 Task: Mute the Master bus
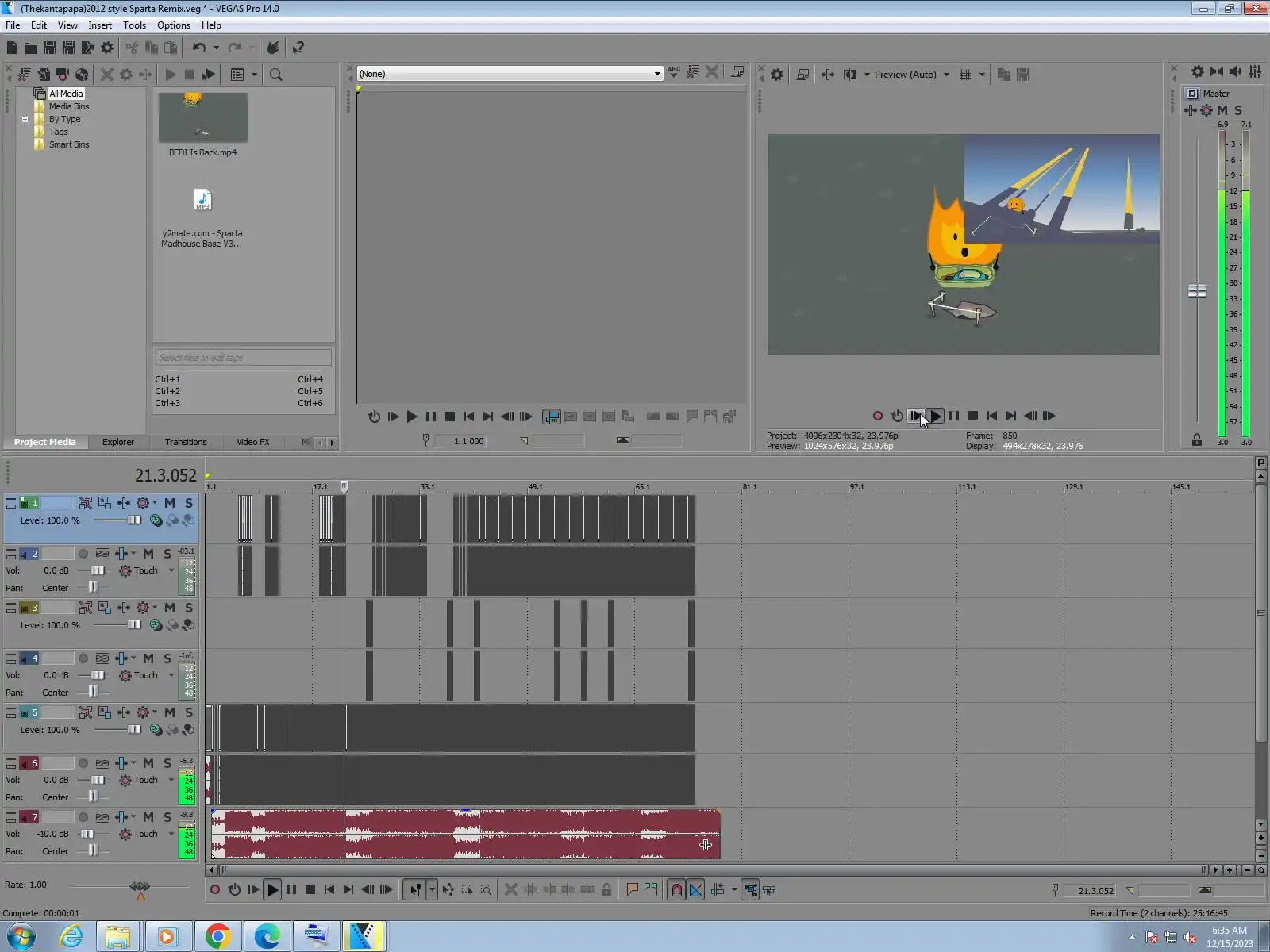point(1222,110)
